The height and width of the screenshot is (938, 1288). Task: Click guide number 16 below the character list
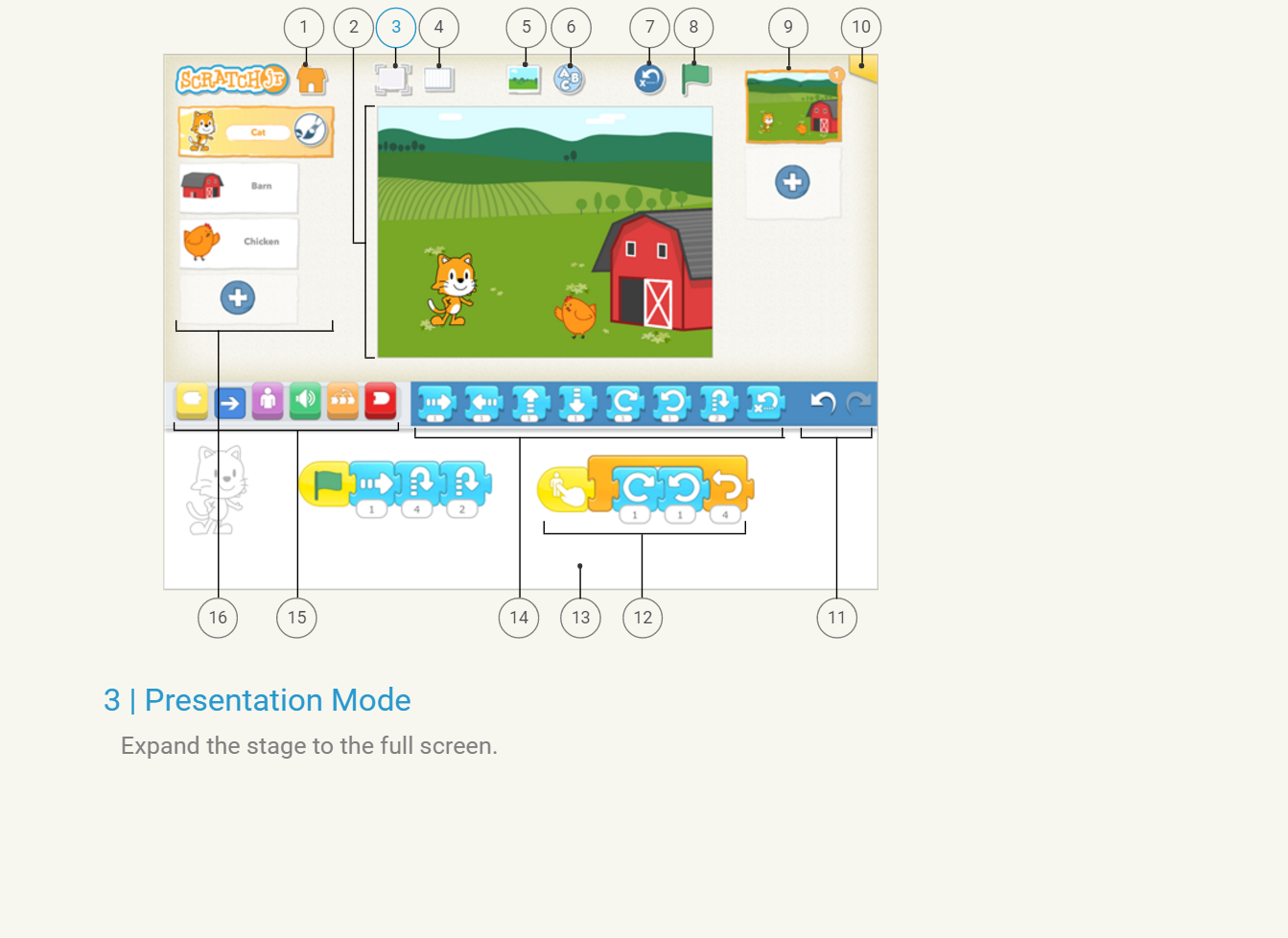click(x=218, y=618)
